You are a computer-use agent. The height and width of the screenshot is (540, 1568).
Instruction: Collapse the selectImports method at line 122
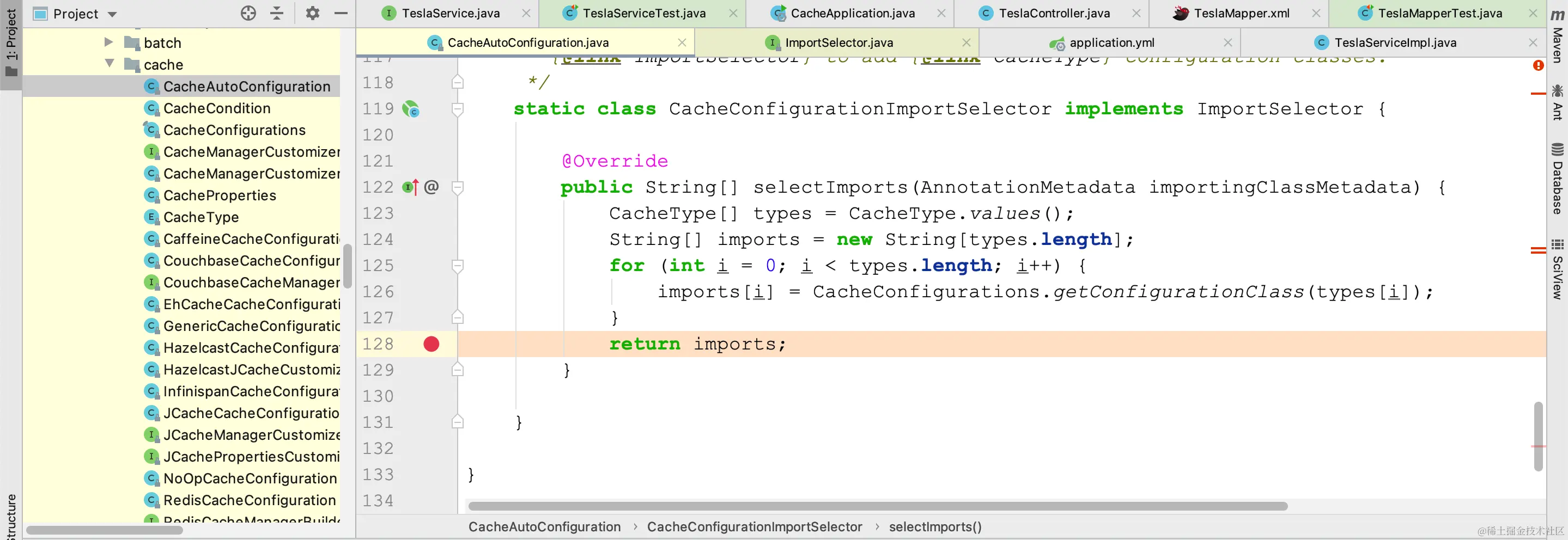tap(458, 187)
